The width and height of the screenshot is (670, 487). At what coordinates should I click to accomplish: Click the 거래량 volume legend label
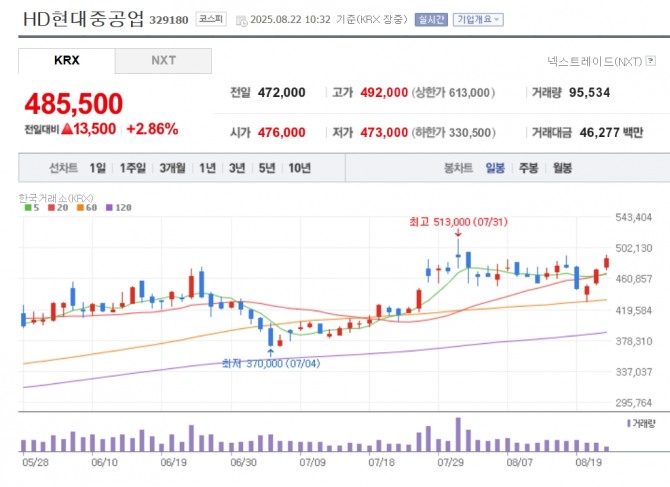point(643,423)
